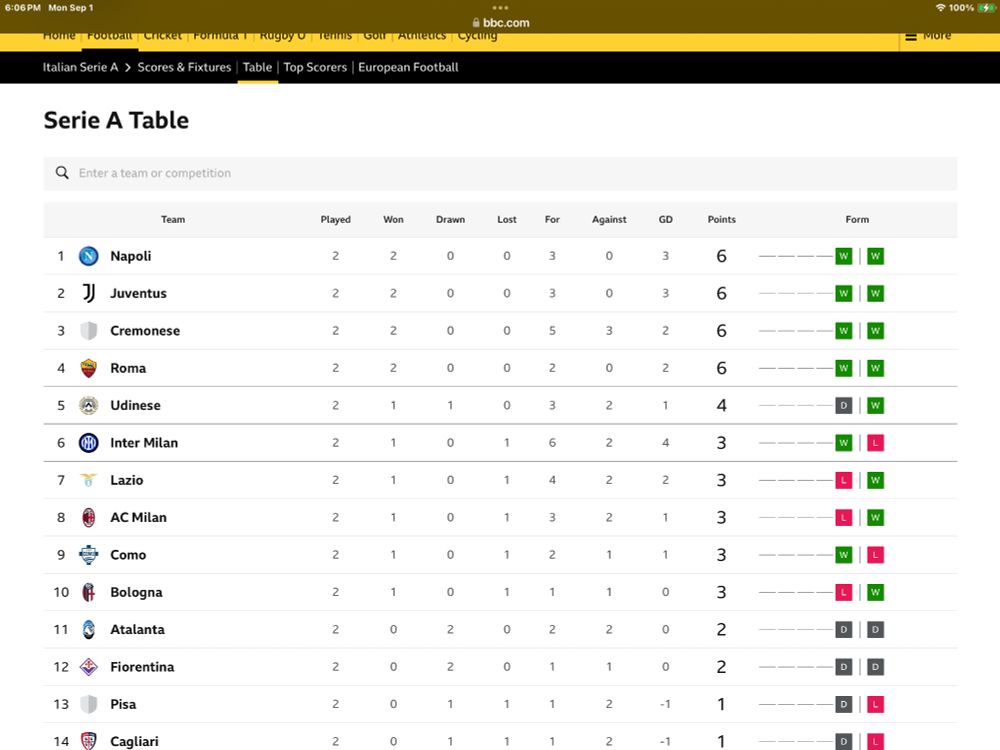Image resolution: width=1000 pixels, height=750 pixels.
Task: Click the lock icon beside bbc.com
Action: tap(476, 22)
